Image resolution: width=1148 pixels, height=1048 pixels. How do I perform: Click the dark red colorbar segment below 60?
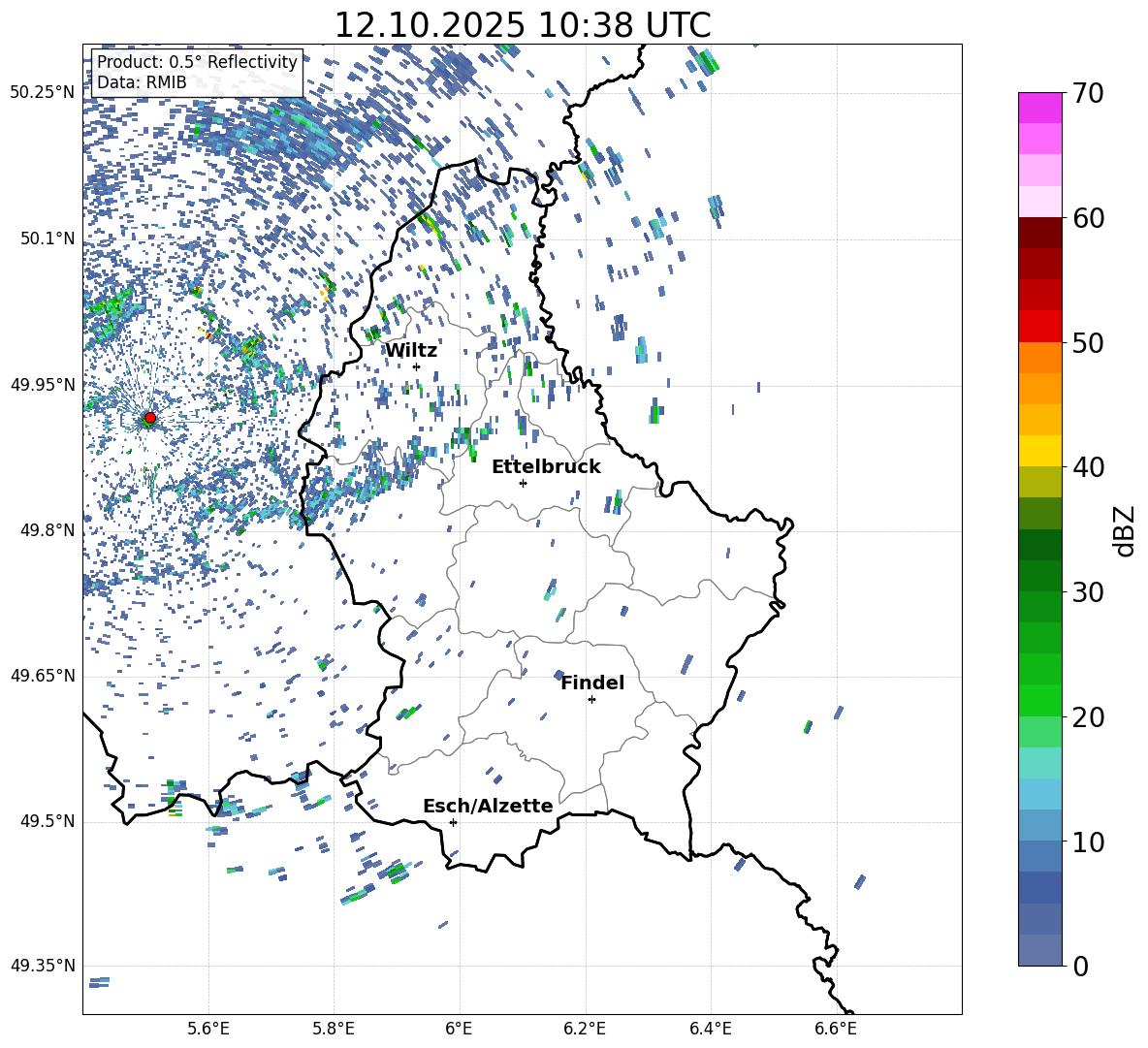click(1039, 233)
